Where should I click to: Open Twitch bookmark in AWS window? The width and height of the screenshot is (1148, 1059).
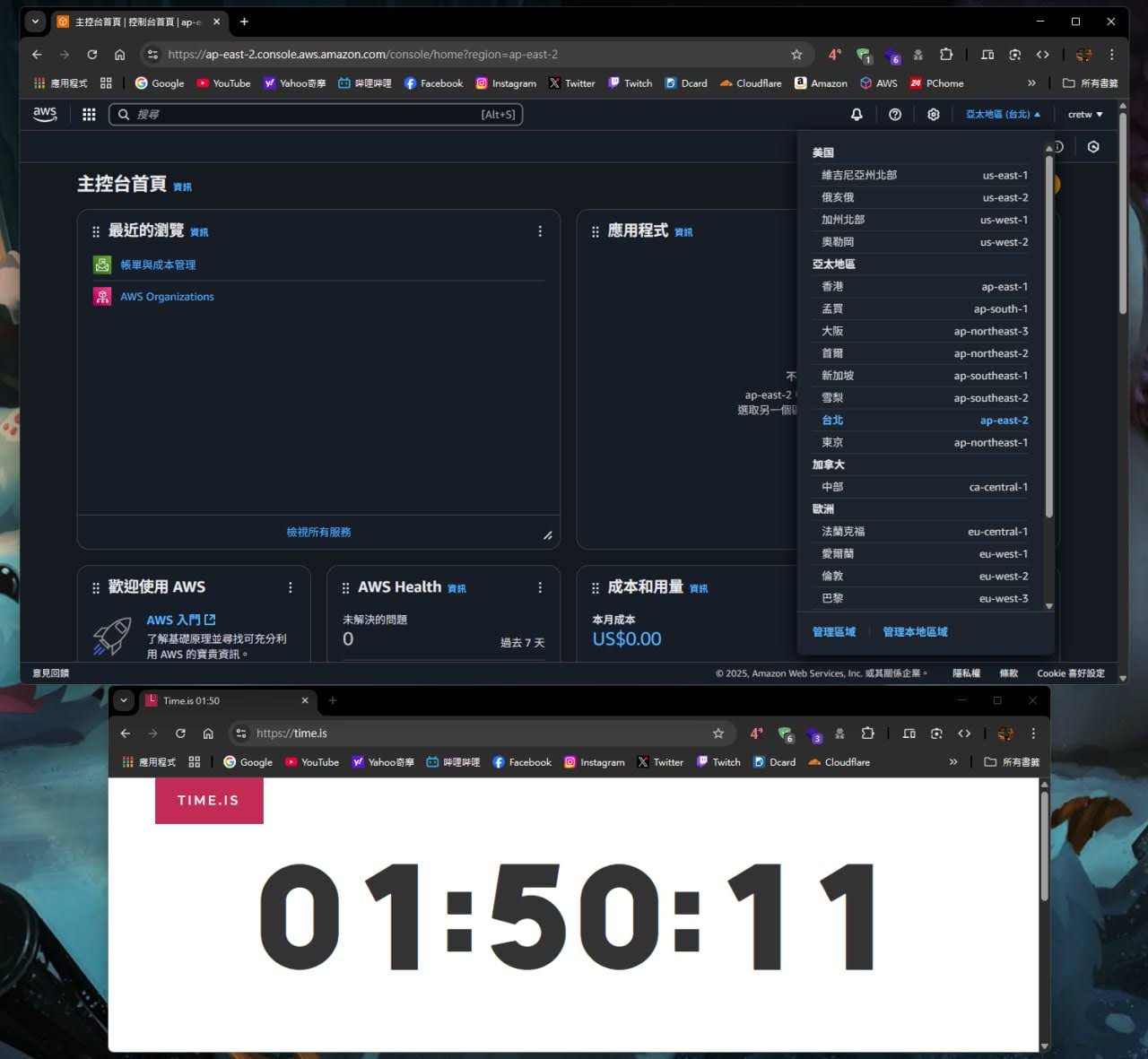pos(631,83)
